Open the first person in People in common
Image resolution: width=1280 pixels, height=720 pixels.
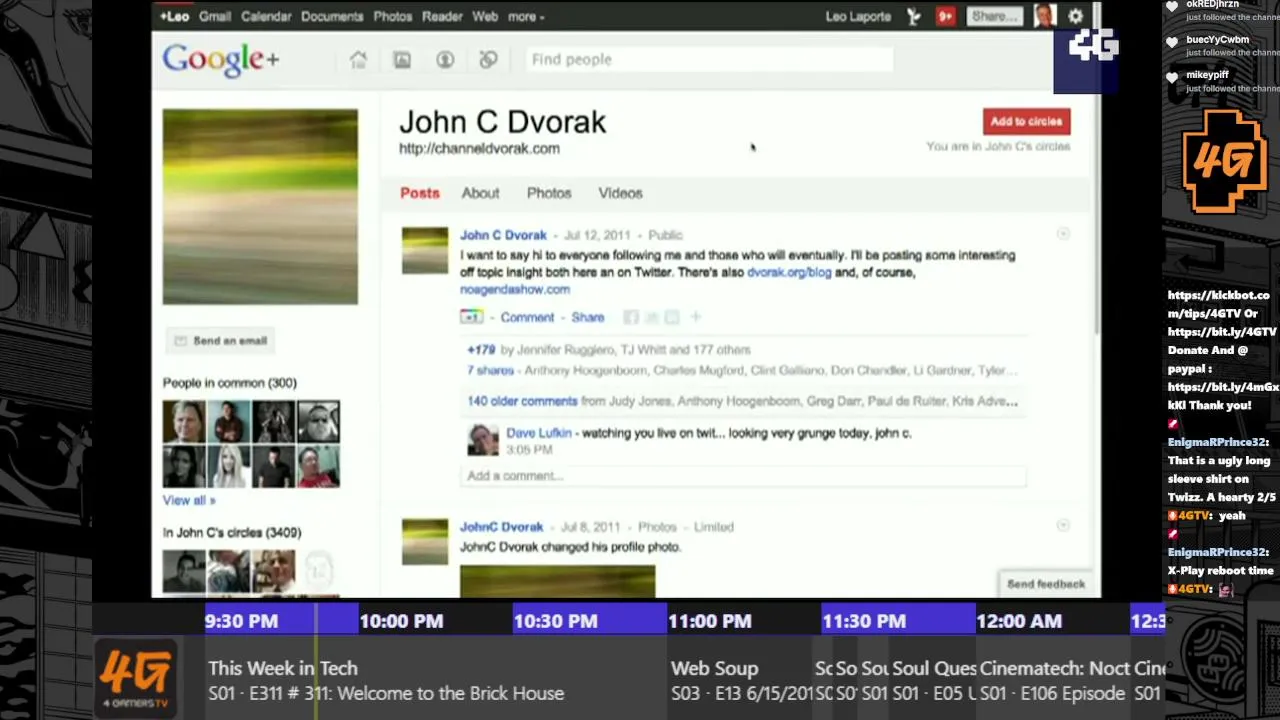point(184,422)
